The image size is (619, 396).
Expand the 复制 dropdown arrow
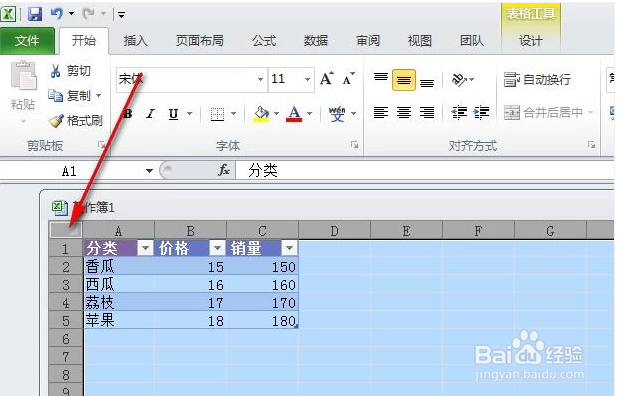99,95
